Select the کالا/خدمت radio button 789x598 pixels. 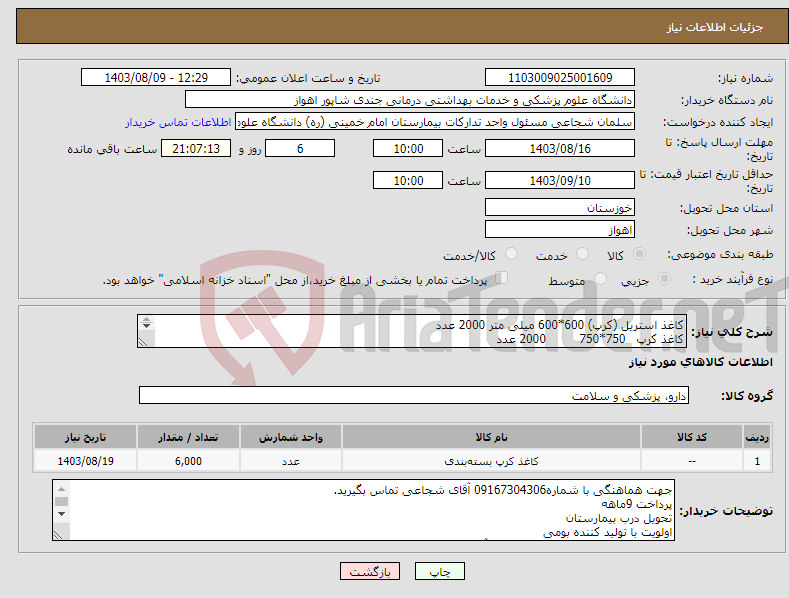pyautogui.click(x=511, y=254)
